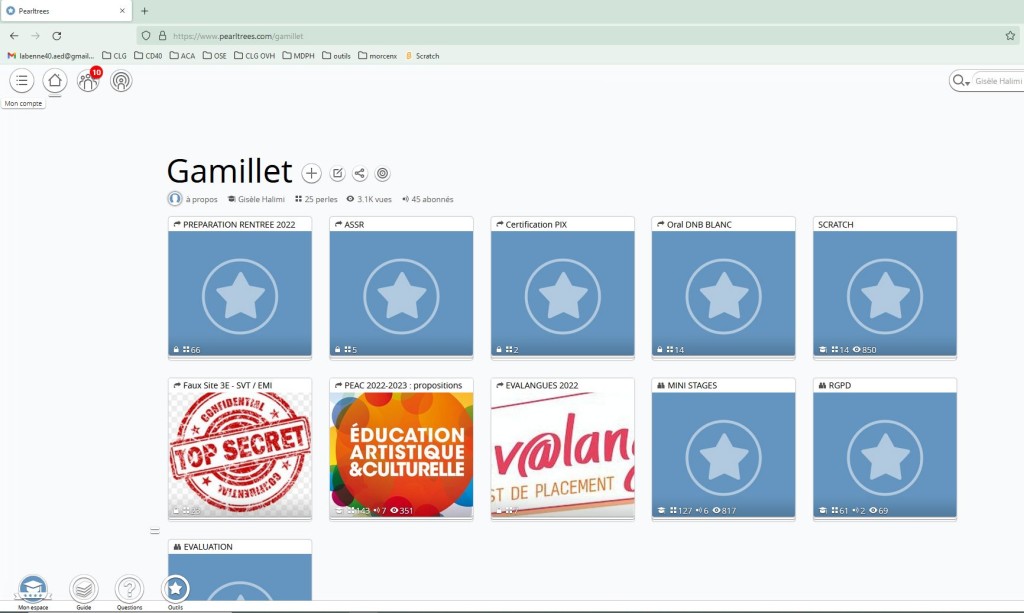Open the RGPD collection
The image size is (1024, 613).
(x=885, y=448)
